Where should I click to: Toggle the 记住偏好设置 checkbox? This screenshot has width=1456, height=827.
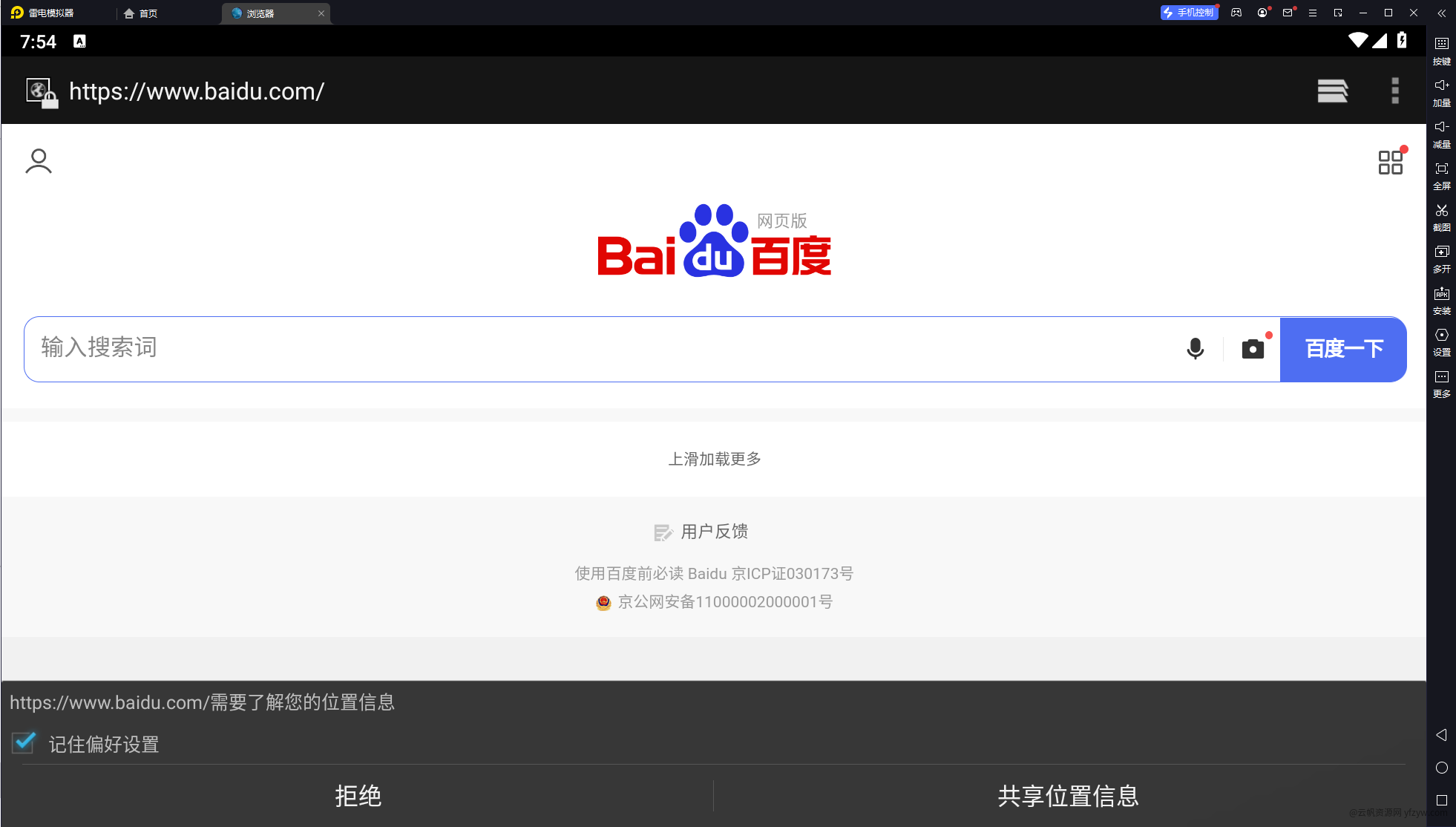pos(24,742)
